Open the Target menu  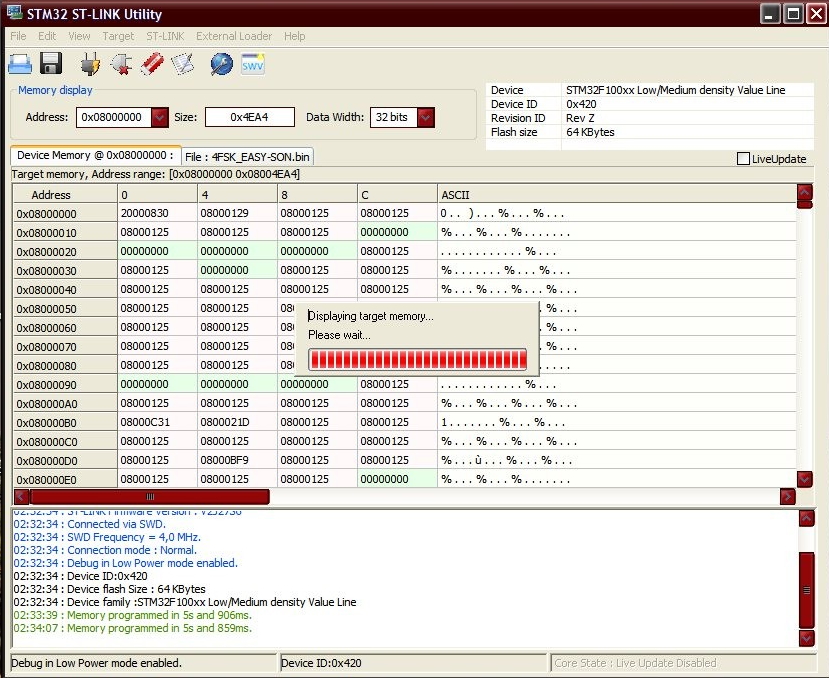click(x=118, y=36)
